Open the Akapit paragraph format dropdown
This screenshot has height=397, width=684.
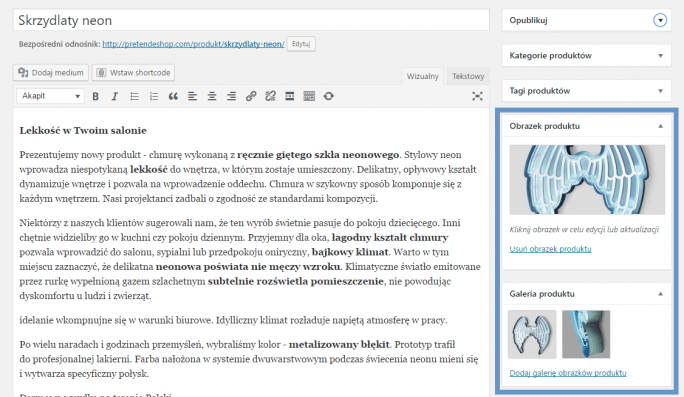(51, 96)
